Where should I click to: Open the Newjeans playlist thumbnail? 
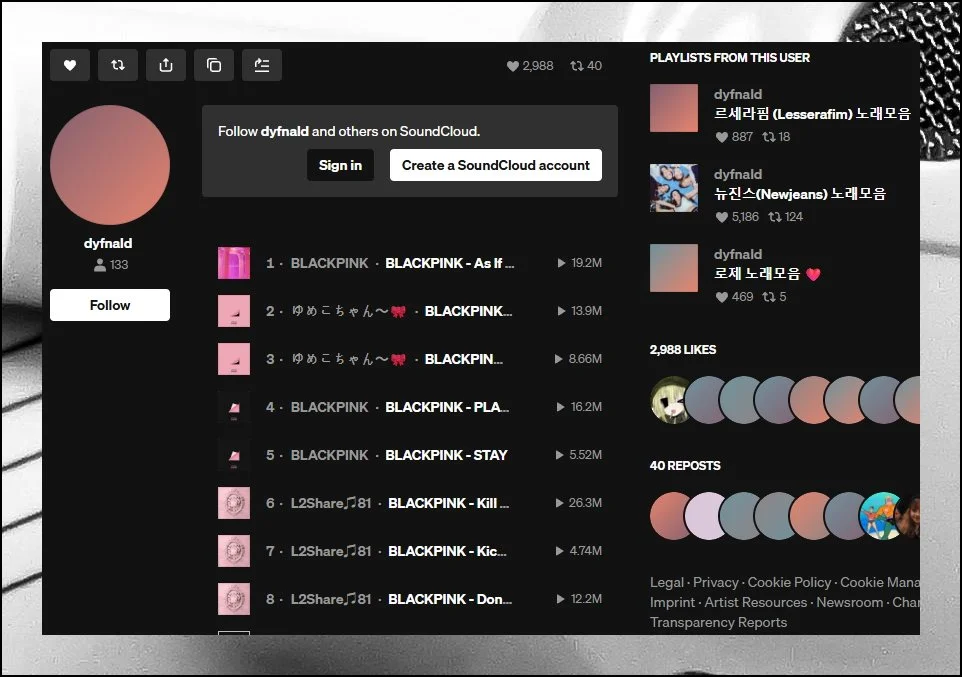pyautogui.click(x=674, y=188)
